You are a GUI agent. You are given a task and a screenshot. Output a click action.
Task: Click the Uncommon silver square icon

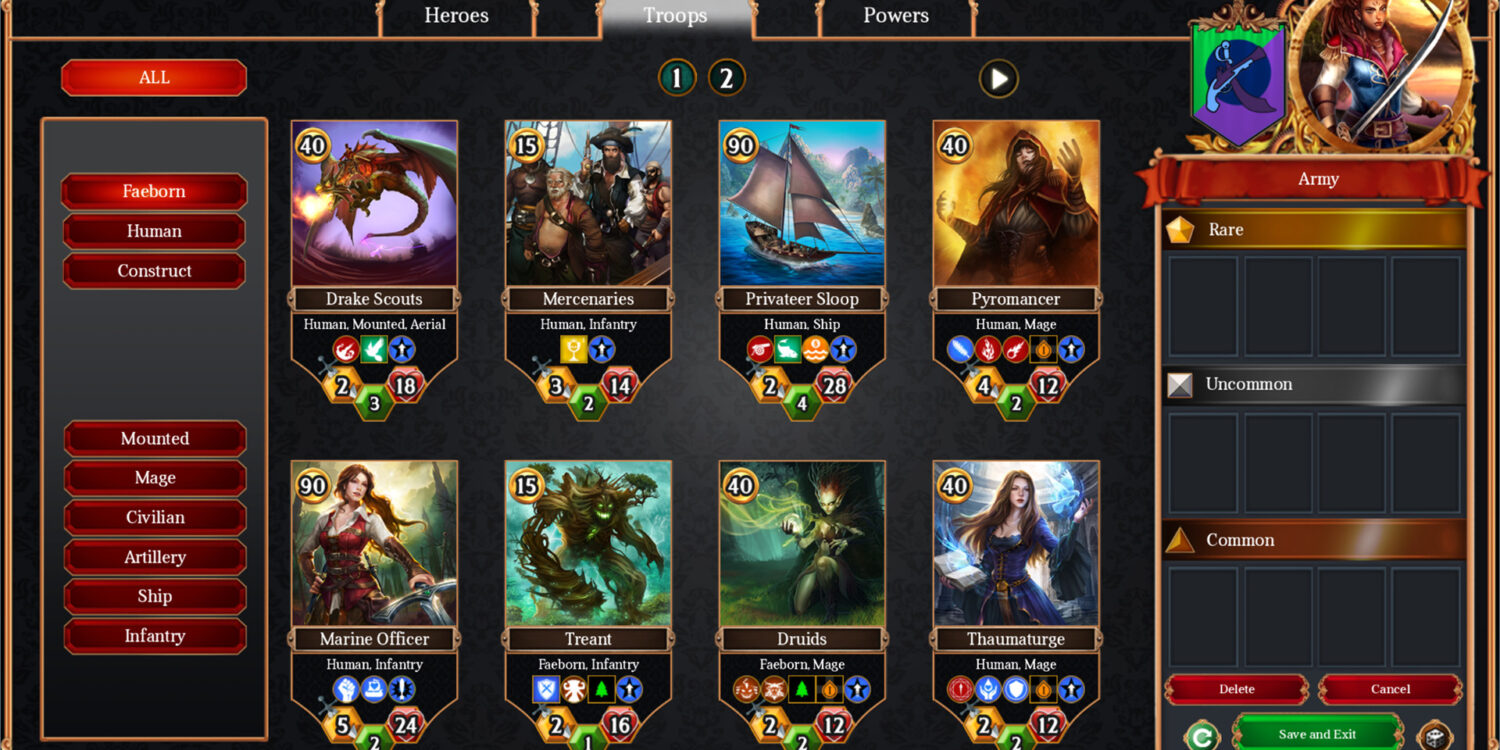[x=1180, y=385]
